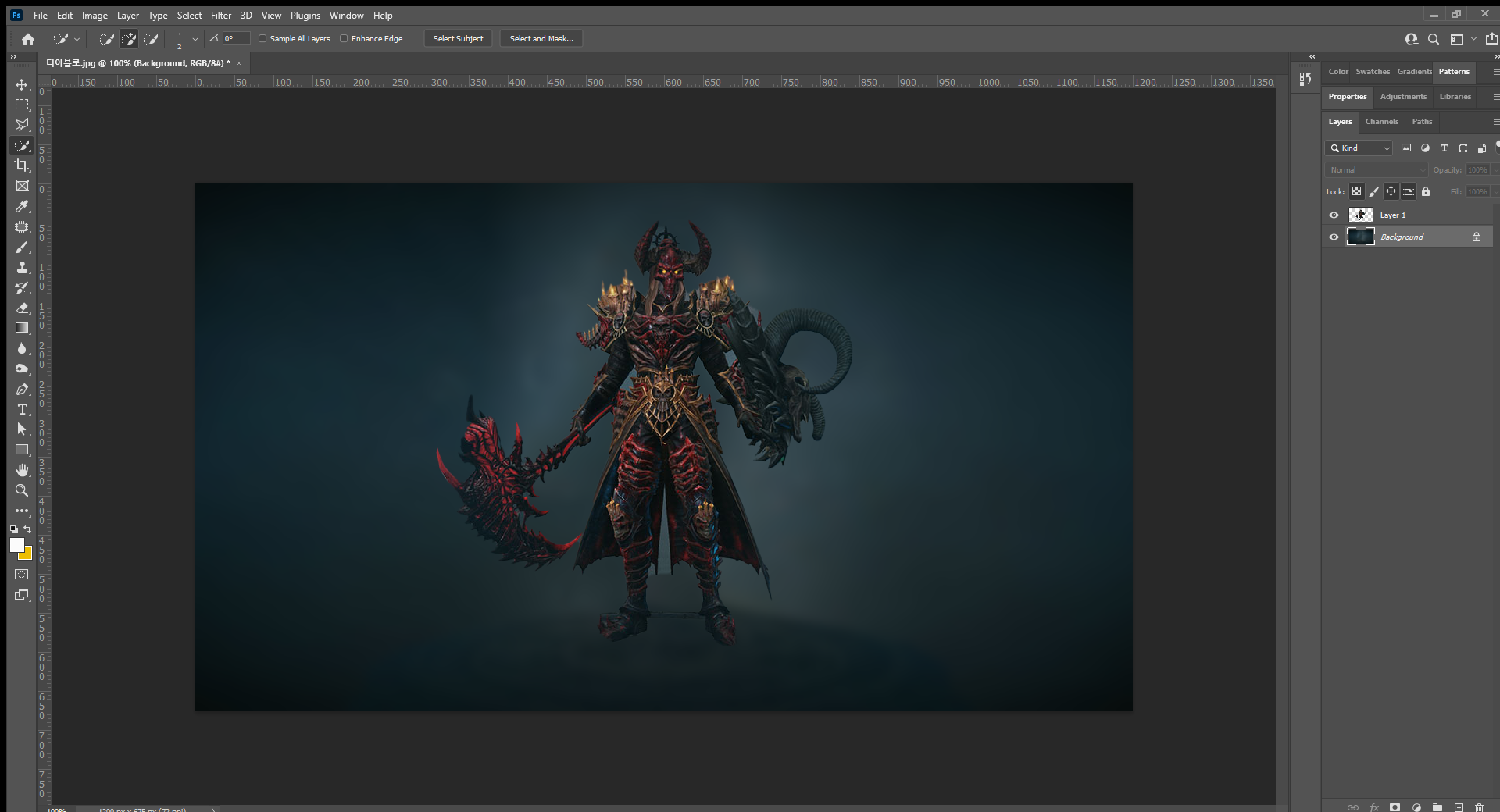Expand the tool preset picker arrow
Image resolution: width=1500 pixels, height=812 pixels.
(77, 39)
